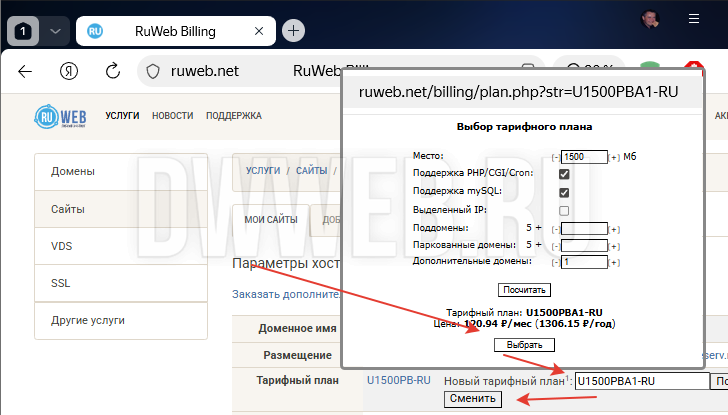The image size is (728, 415).
Task: Expand the tab list dropdown chevron
Action: 55,31
